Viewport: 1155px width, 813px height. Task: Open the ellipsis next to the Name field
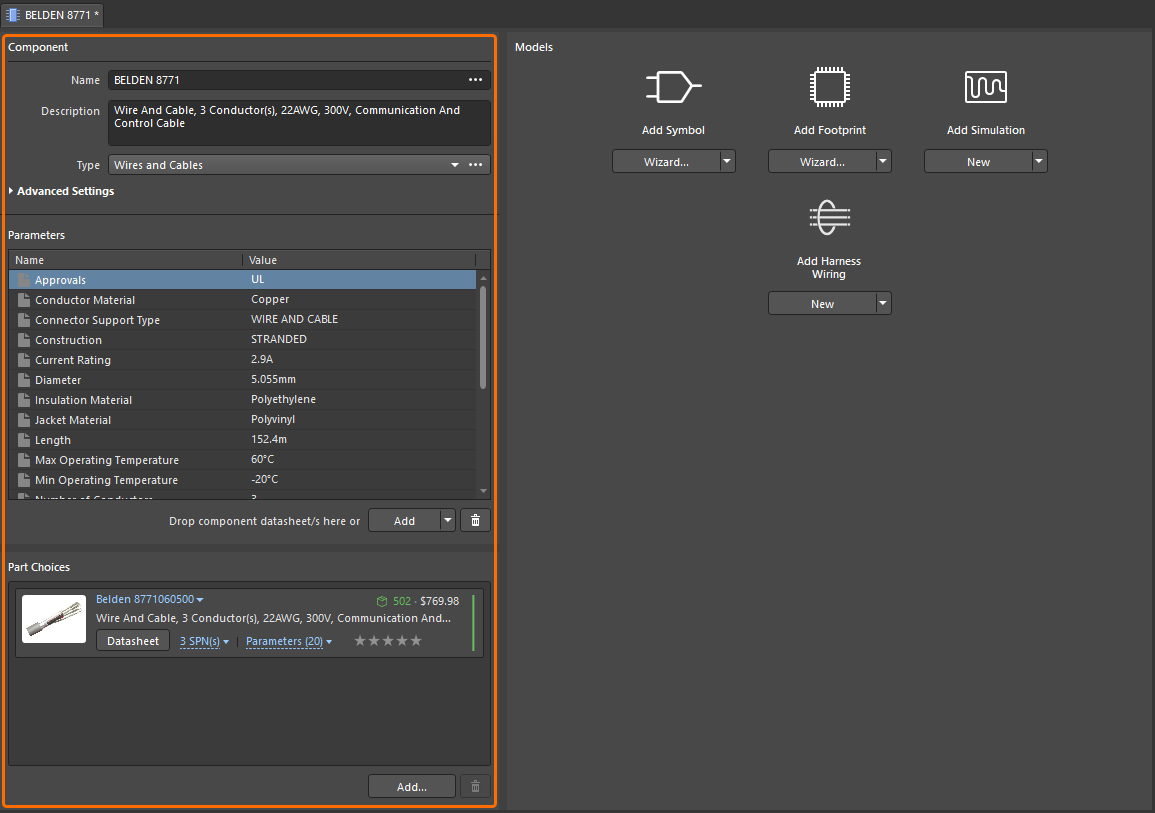[475, 79]
